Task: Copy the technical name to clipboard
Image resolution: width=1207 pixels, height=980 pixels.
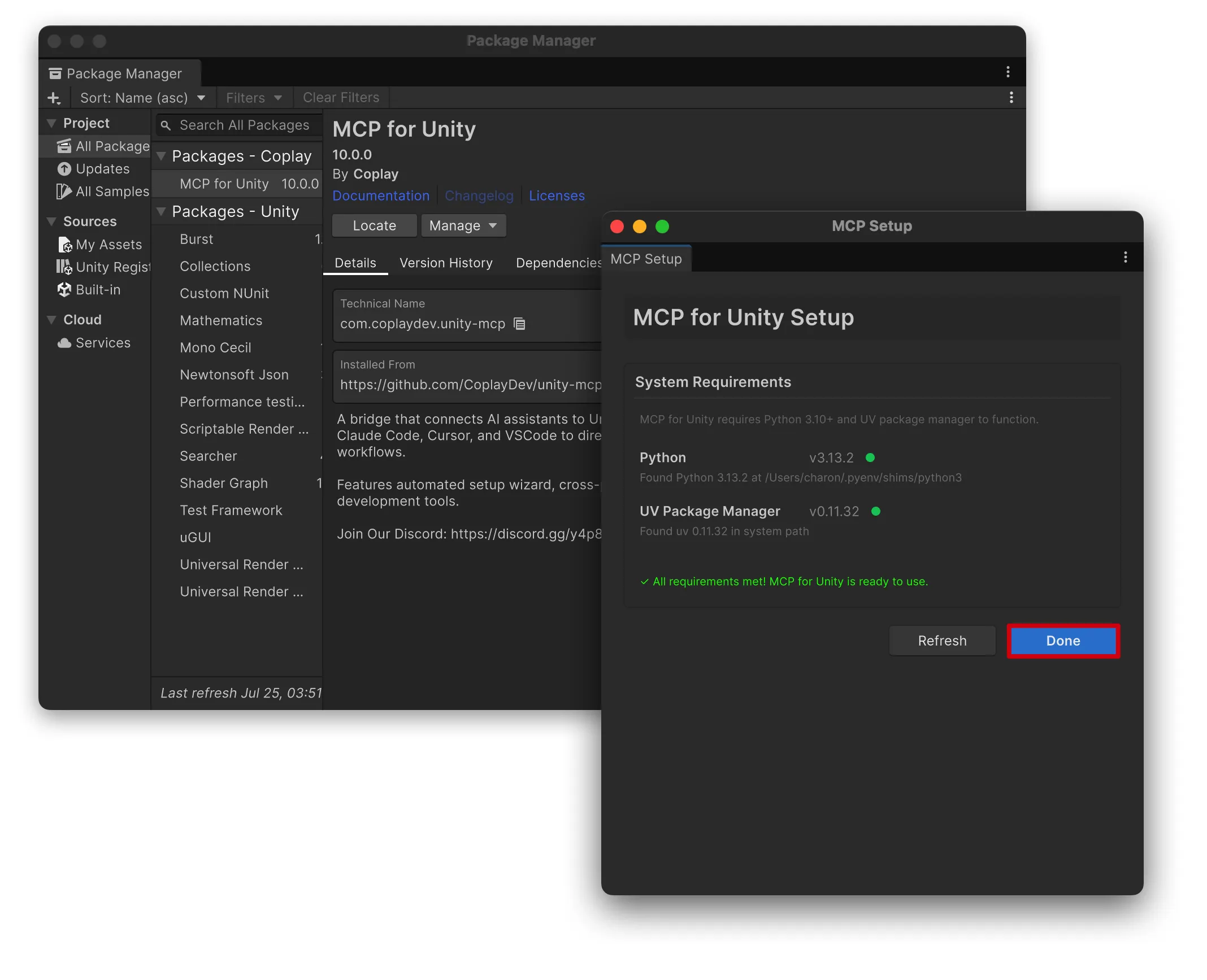Action: [x=519, y=324]
